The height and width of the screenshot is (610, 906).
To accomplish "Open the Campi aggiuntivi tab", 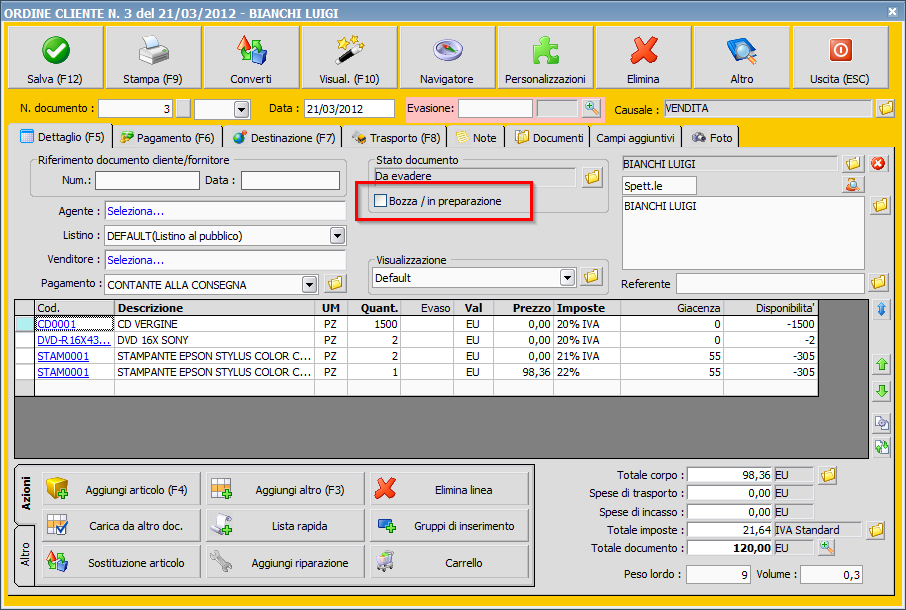I will (636, 137).
